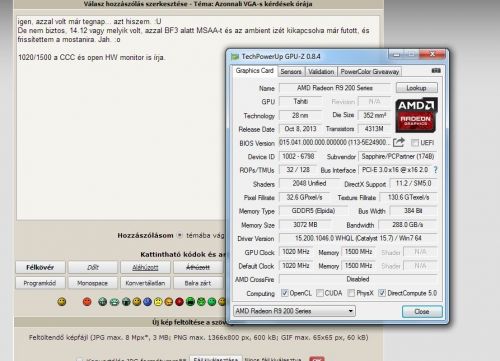Click the Áthúzott formatting button
The height and width of the screenshot is (361, 500).
point(198,267)
